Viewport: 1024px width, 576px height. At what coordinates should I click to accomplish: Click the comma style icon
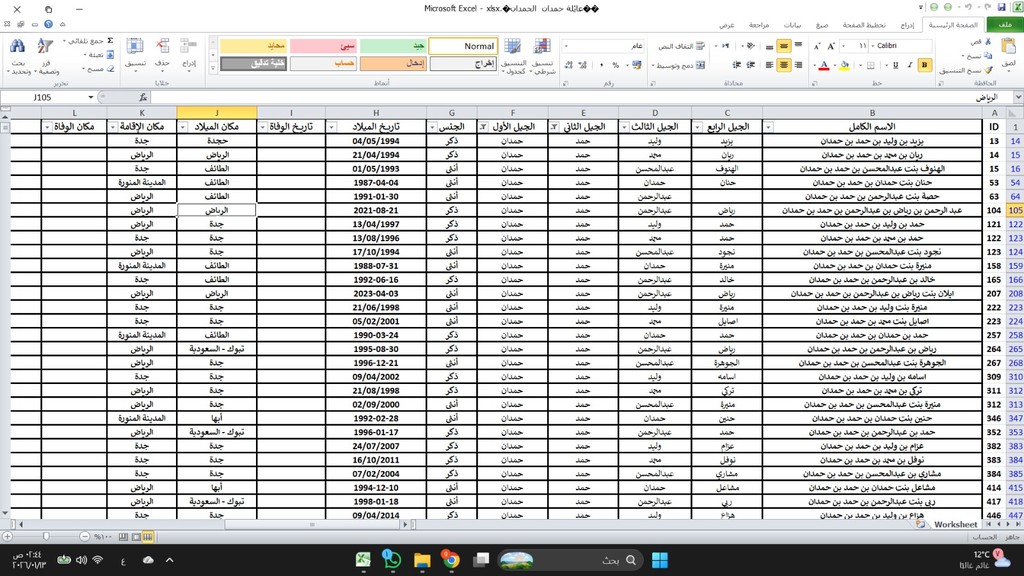[601, 65]
